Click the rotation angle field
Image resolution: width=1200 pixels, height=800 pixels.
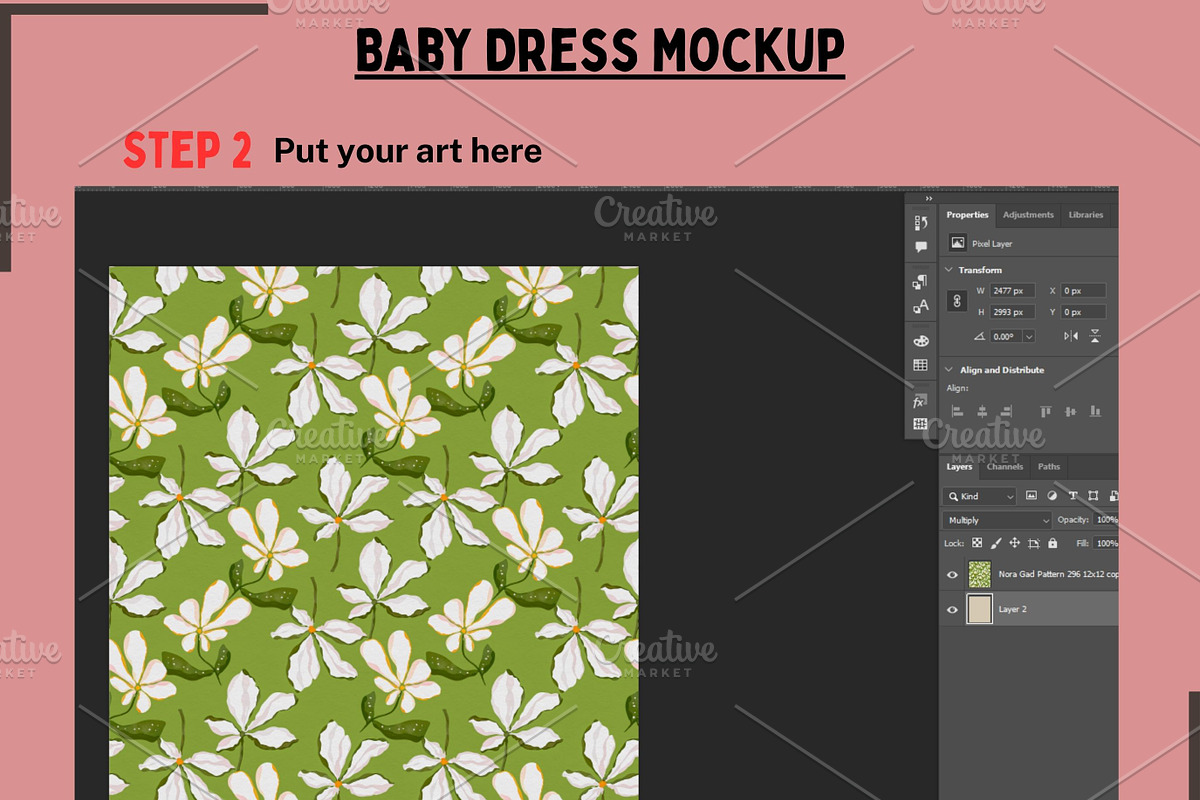tap(1006, 336)
